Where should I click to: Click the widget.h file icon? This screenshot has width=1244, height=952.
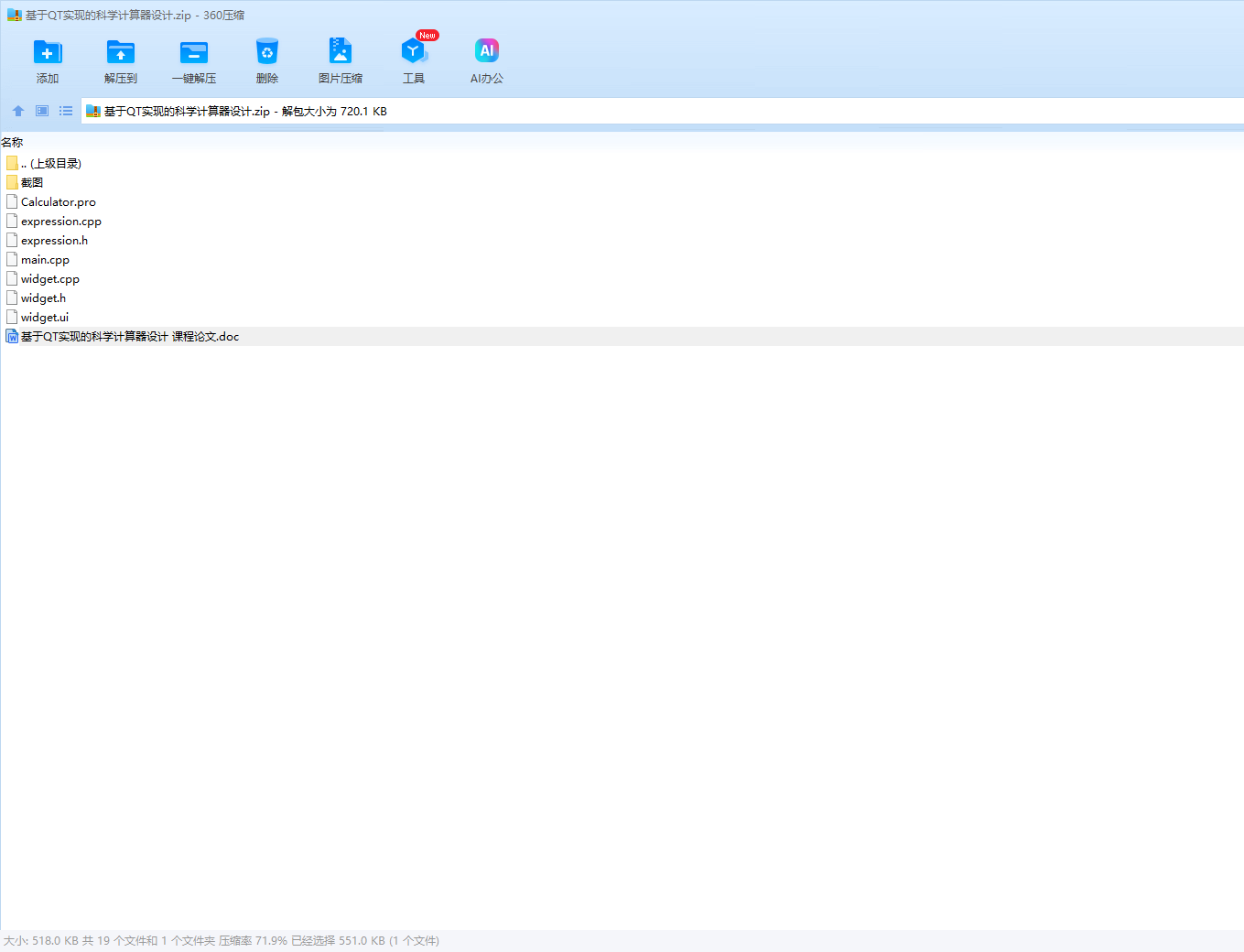(x=12, y=297)
